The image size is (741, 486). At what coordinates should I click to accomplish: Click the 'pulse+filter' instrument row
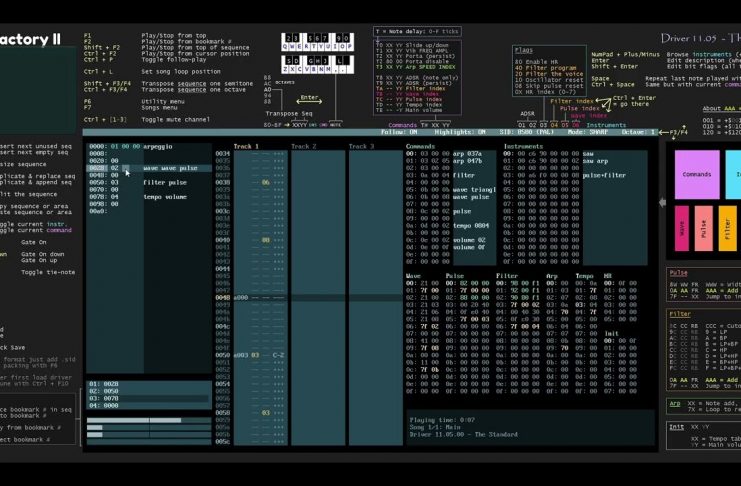(x=604, y=175)
